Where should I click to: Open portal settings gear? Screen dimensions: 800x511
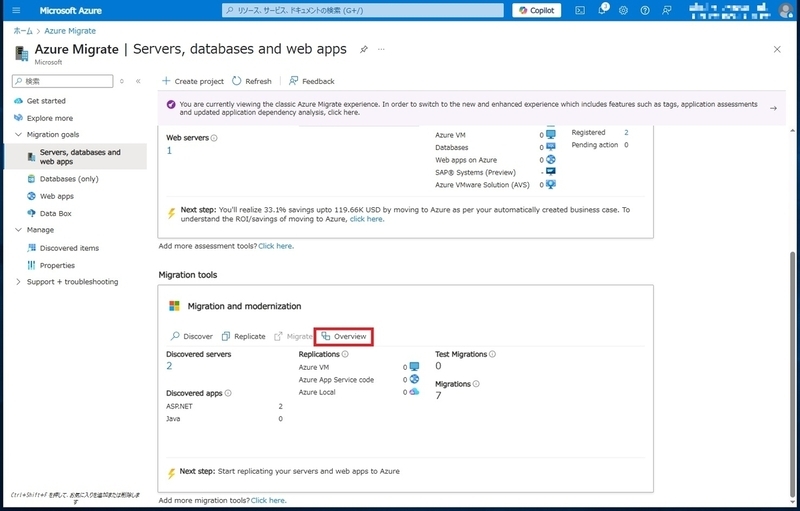623,10
